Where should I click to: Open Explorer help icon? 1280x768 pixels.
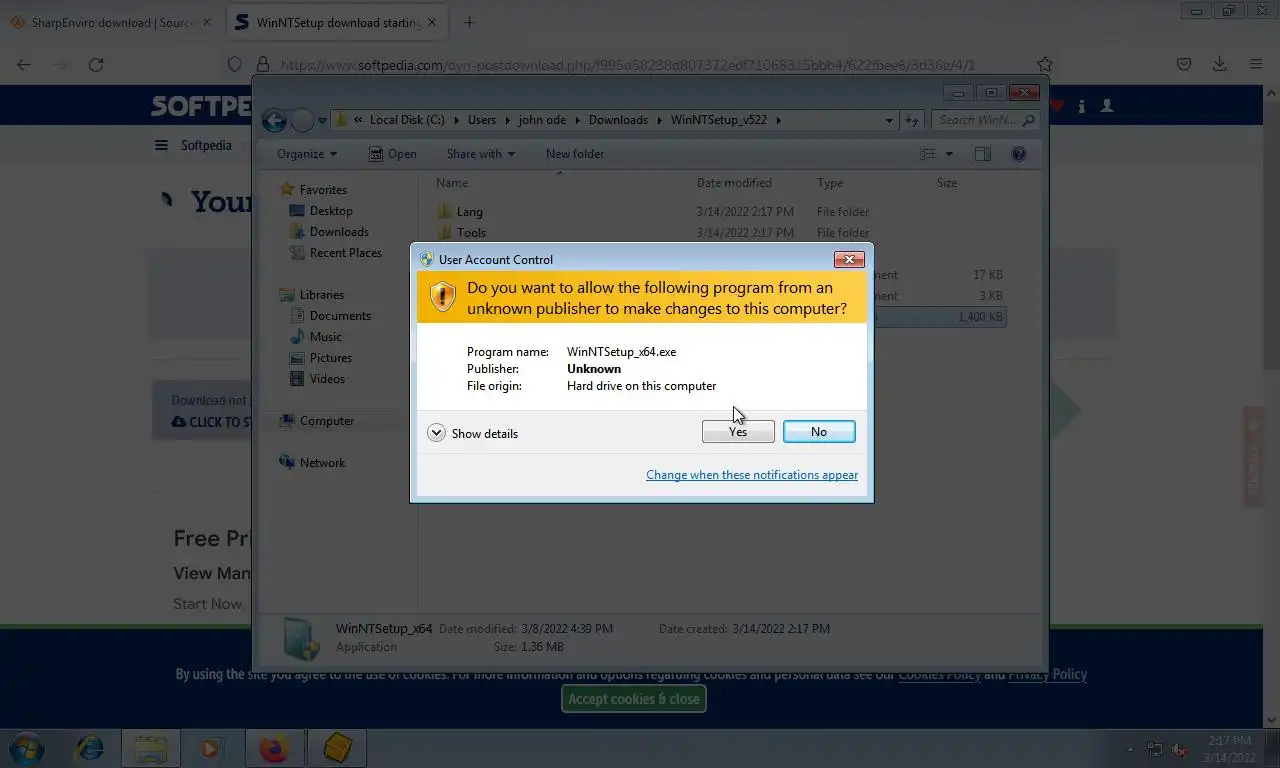[x=1019, y=154]
